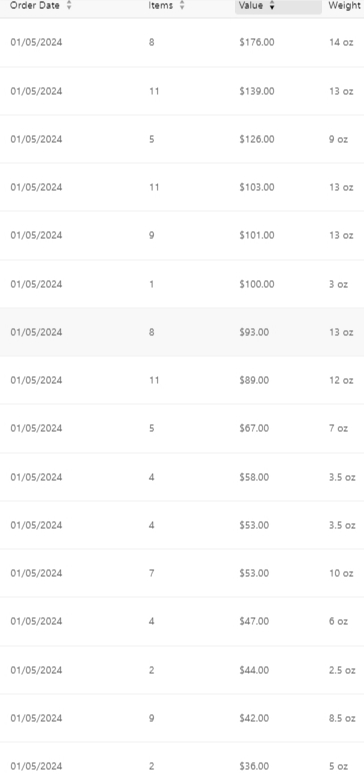Select the row with value $139.00
Viewport: 364px width, 774px height.
point(182,91)
